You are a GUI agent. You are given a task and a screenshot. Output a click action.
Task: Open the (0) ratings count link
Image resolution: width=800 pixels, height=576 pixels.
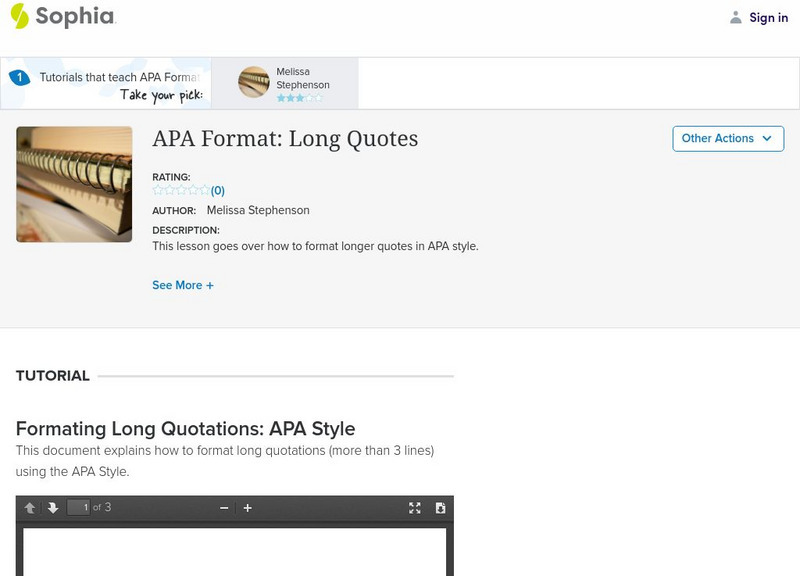[217, 190]
